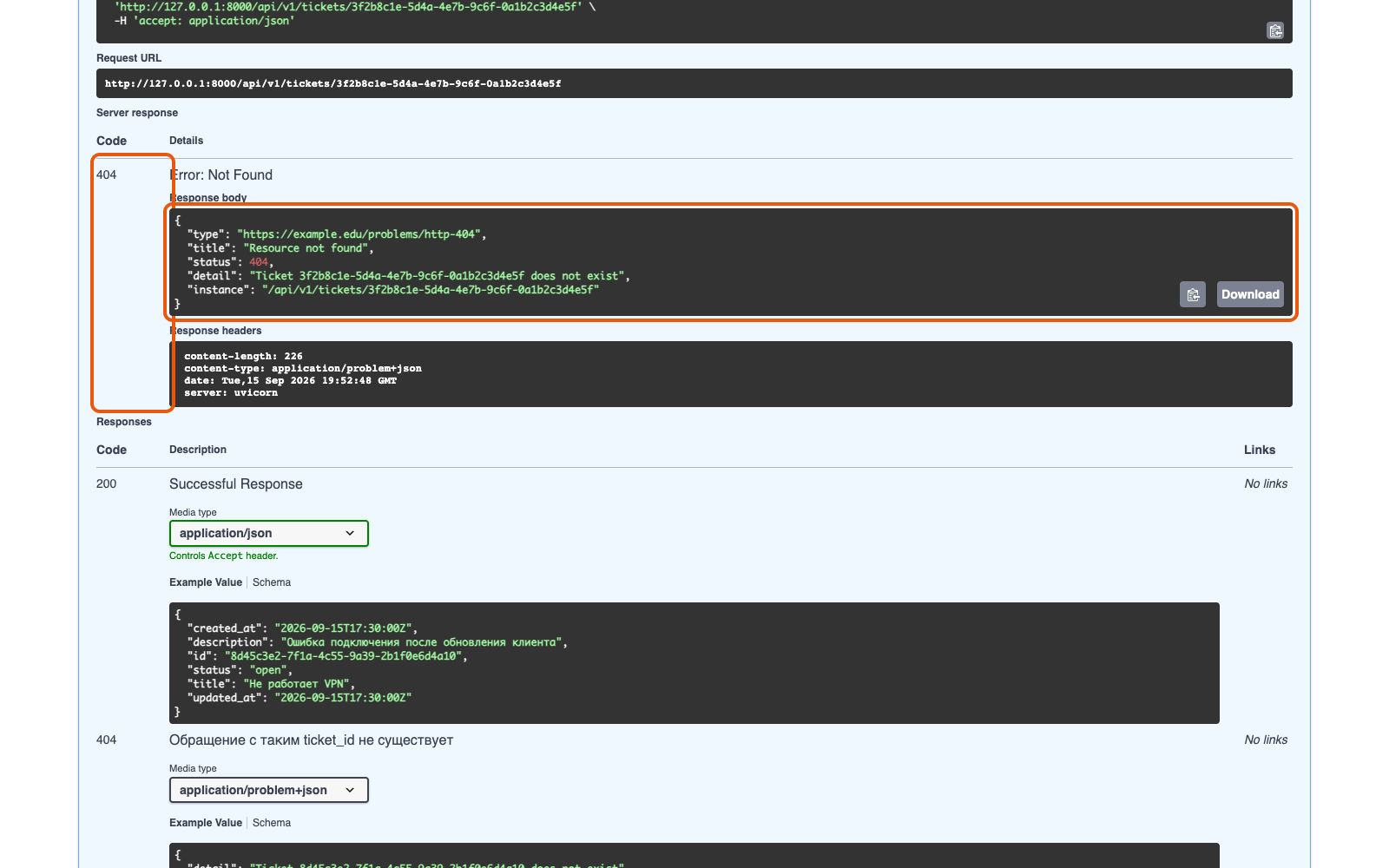The height and width of the screenshot is (868, 1389).
Task: Click the "detail" line in response body
Action: tap(409, 276)
